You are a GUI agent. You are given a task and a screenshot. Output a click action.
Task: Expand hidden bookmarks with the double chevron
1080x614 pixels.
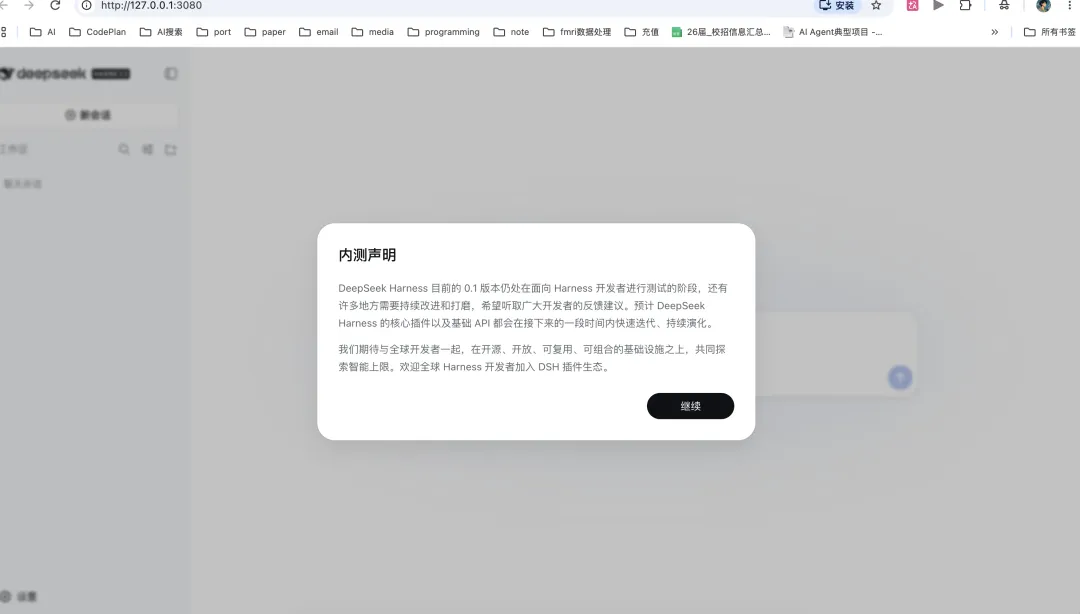point(995,32)
